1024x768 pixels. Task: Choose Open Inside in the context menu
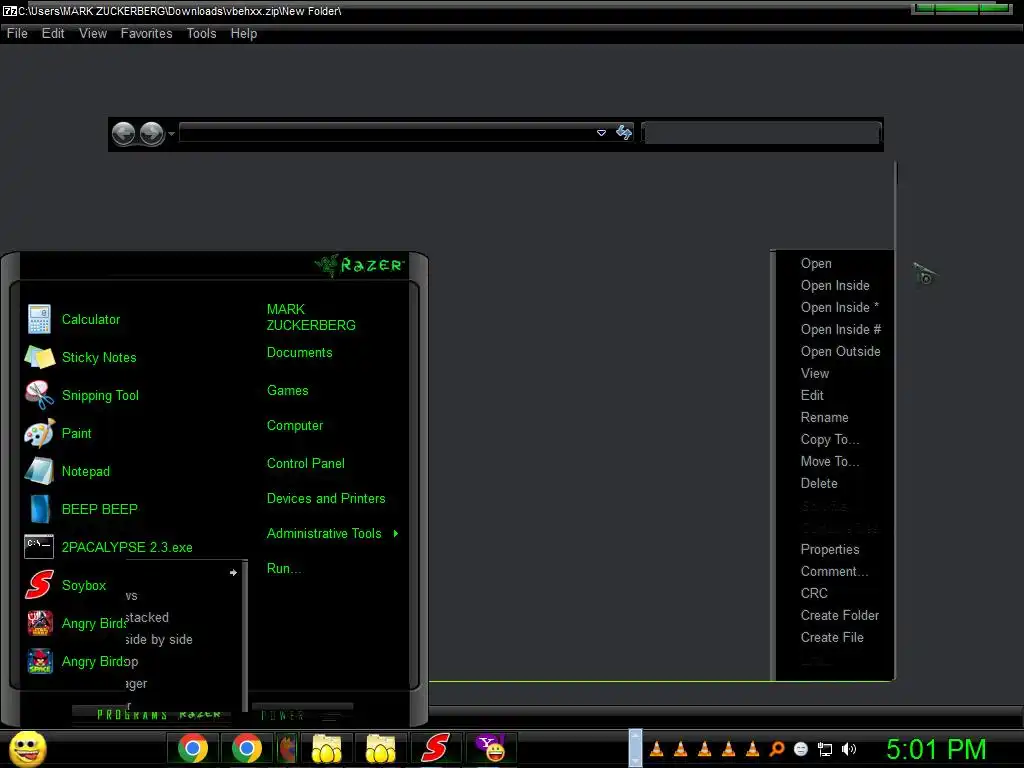tap(835, 285)
